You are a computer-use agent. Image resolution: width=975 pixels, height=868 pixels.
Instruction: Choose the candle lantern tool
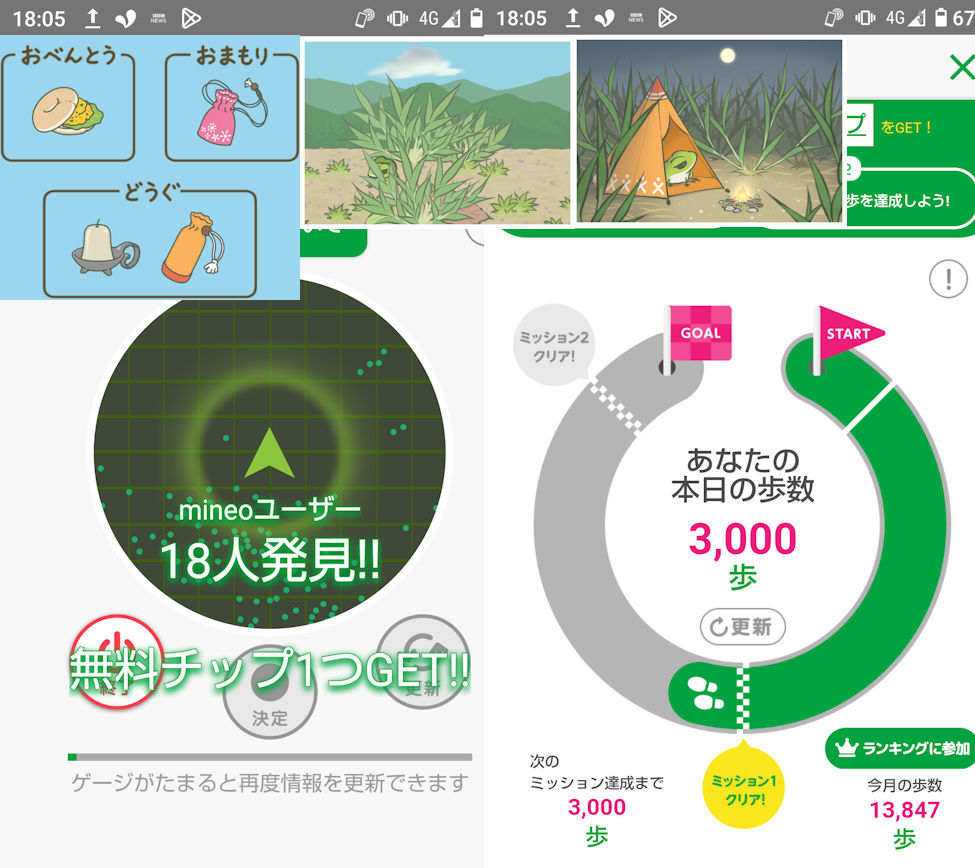(106, 247)
